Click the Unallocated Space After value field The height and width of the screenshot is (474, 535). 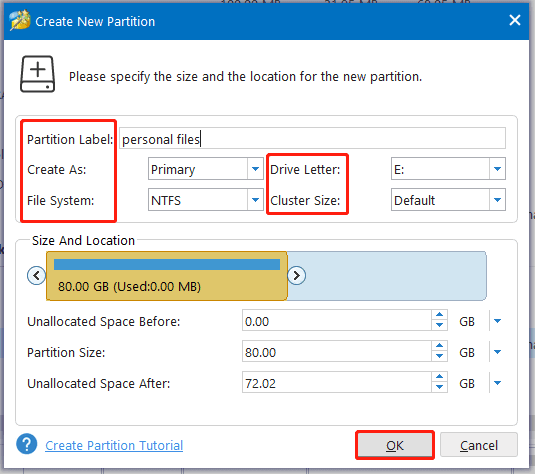point(336,383)
